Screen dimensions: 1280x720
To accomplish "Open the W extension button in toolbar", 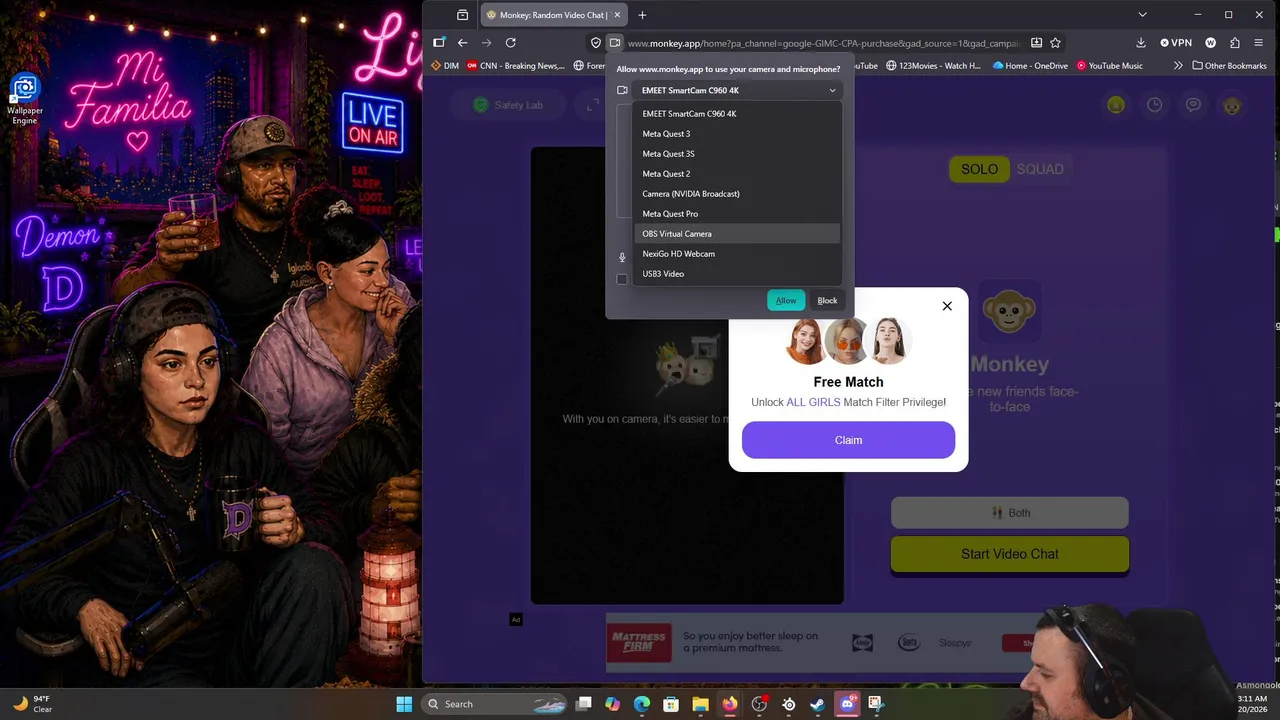I will 1211,43.
